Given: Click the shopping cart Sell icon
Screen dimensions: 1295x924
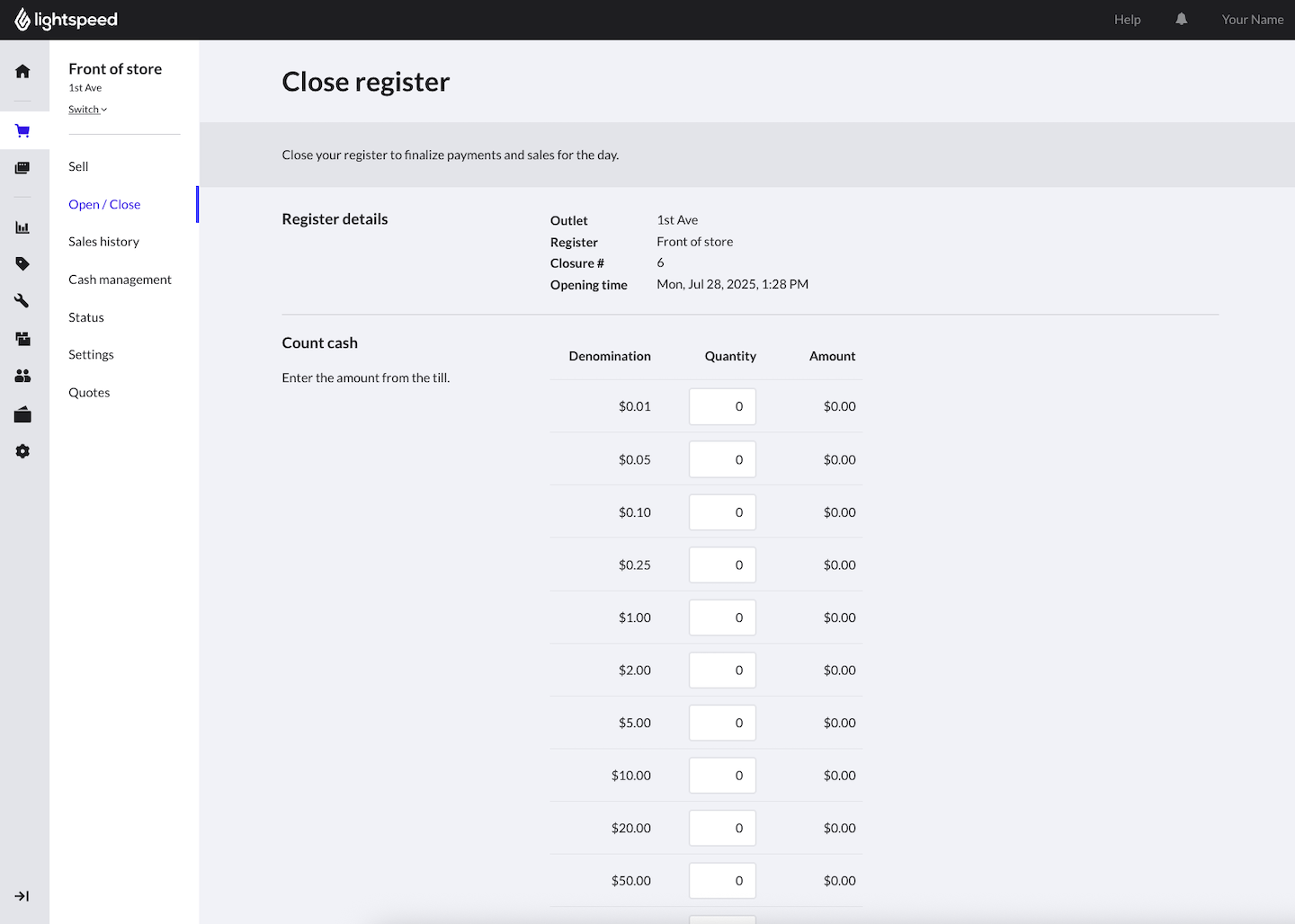Looking at the screenshot, I should (22, 131).
